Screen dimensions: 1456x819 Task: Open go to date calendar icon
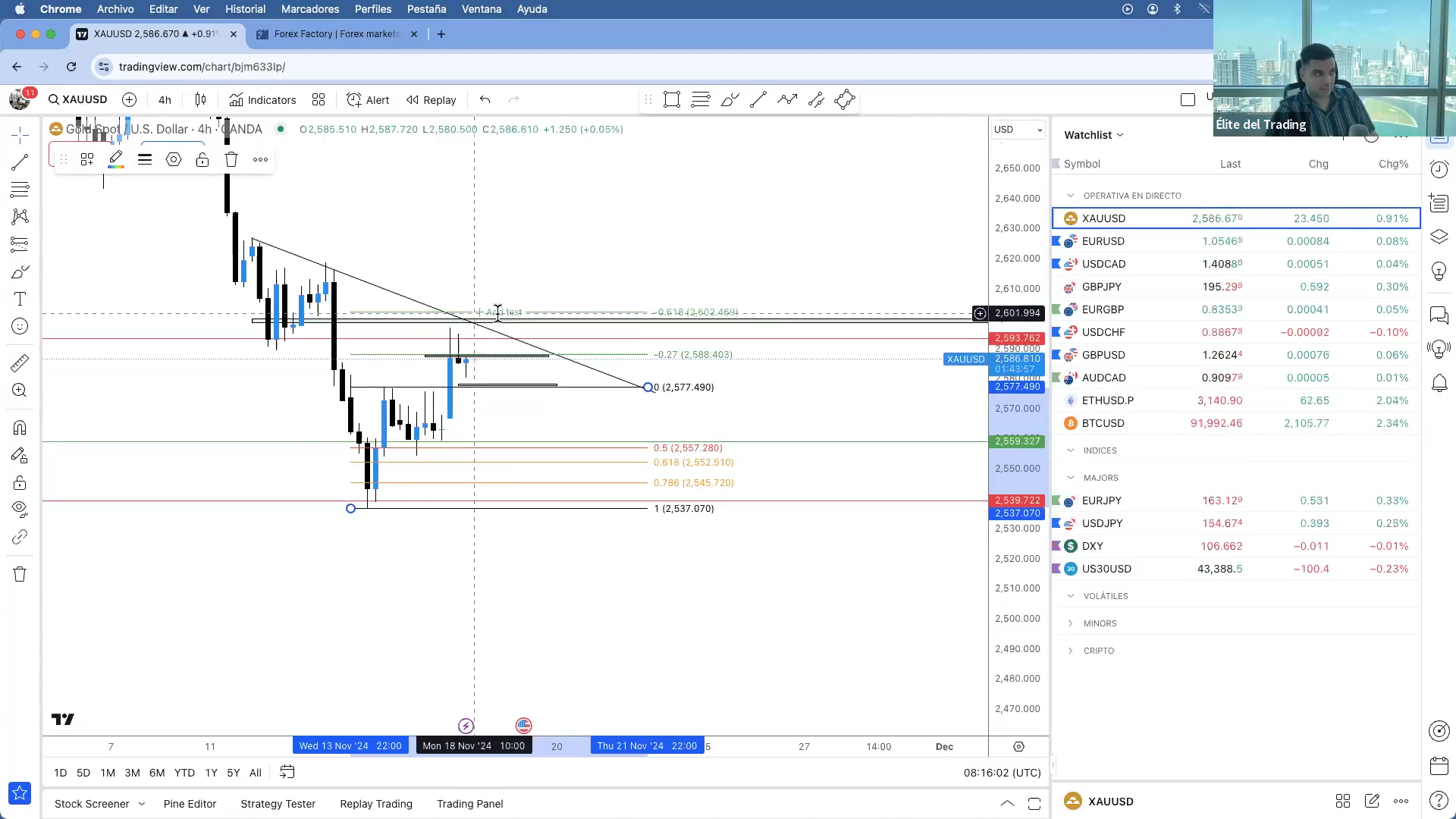click(287, 772)
